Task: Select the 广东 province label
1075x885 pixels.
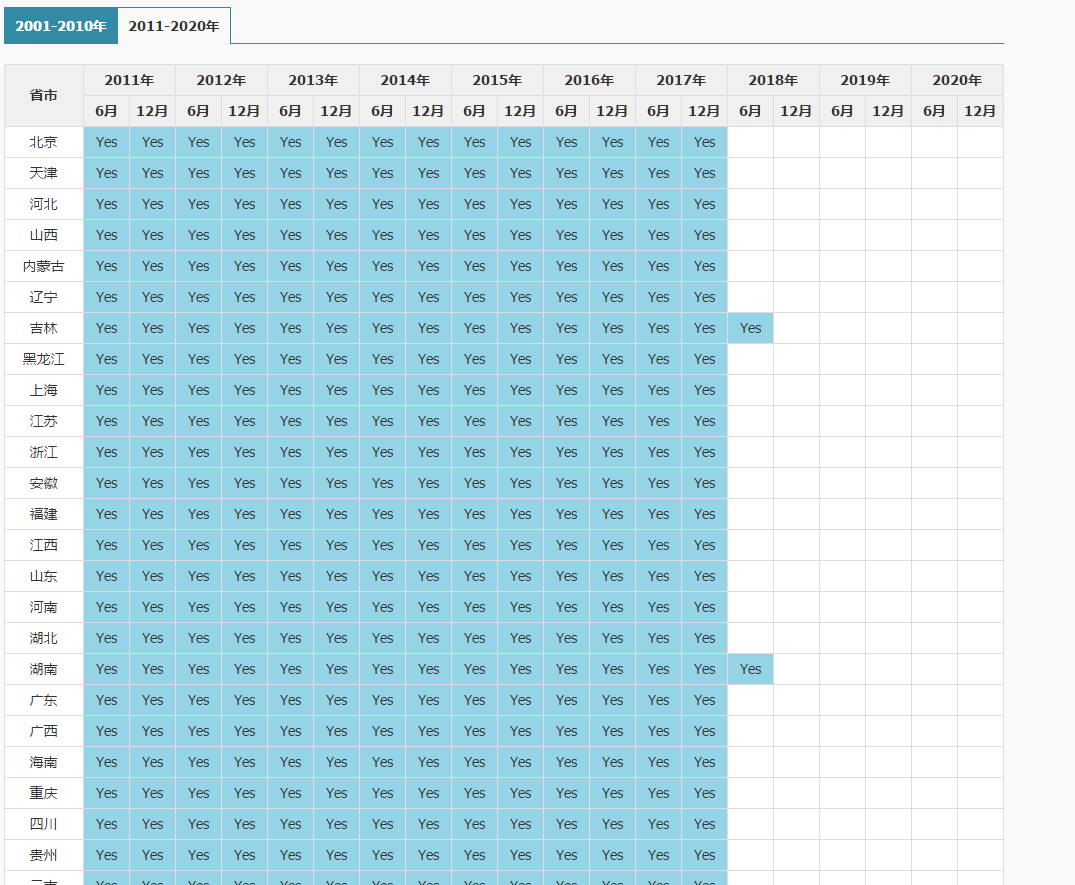Action: pos(43,700)
